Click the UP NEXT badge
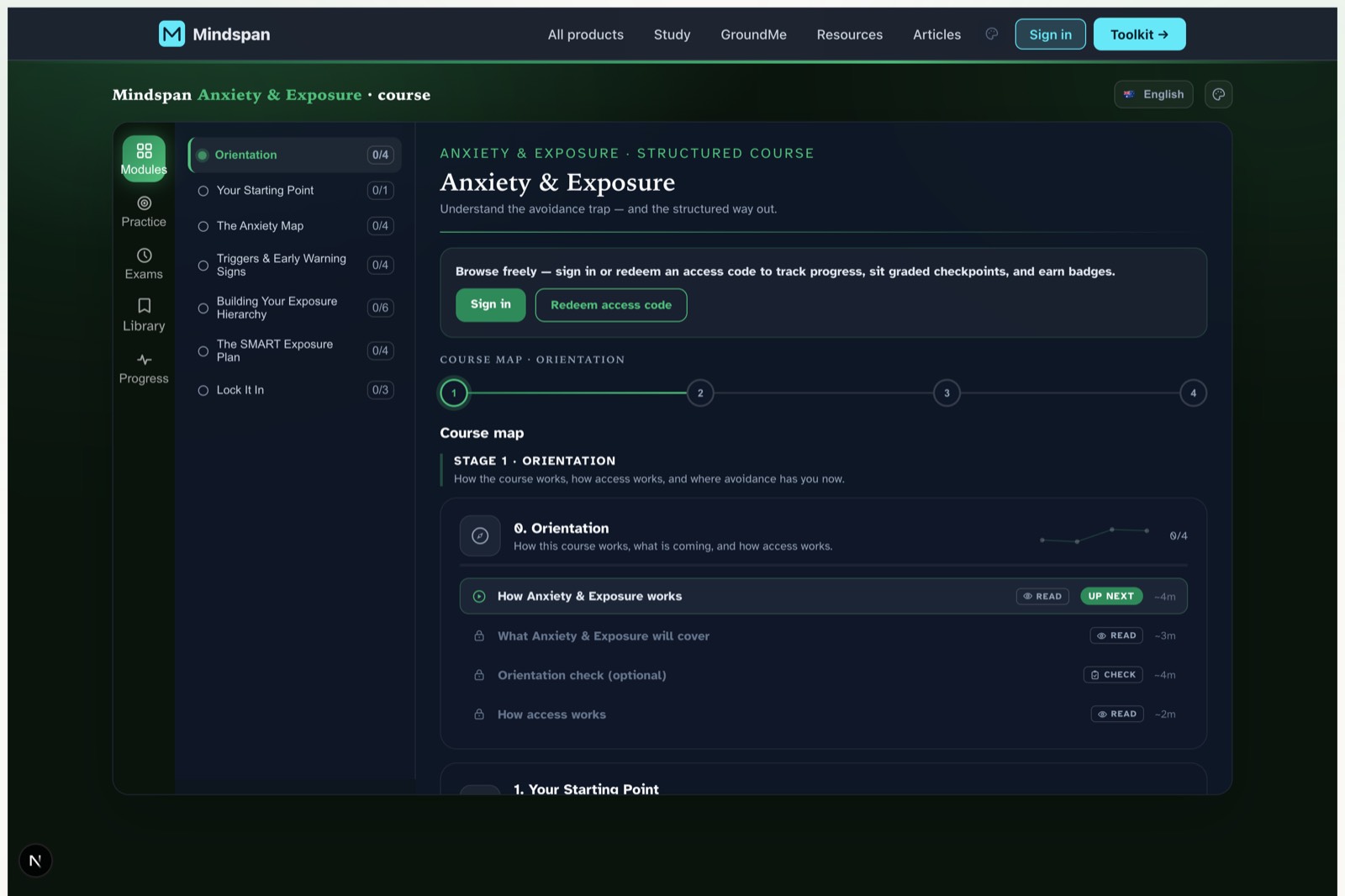This screenshot has height=896, width=1345. point(1110,596)
